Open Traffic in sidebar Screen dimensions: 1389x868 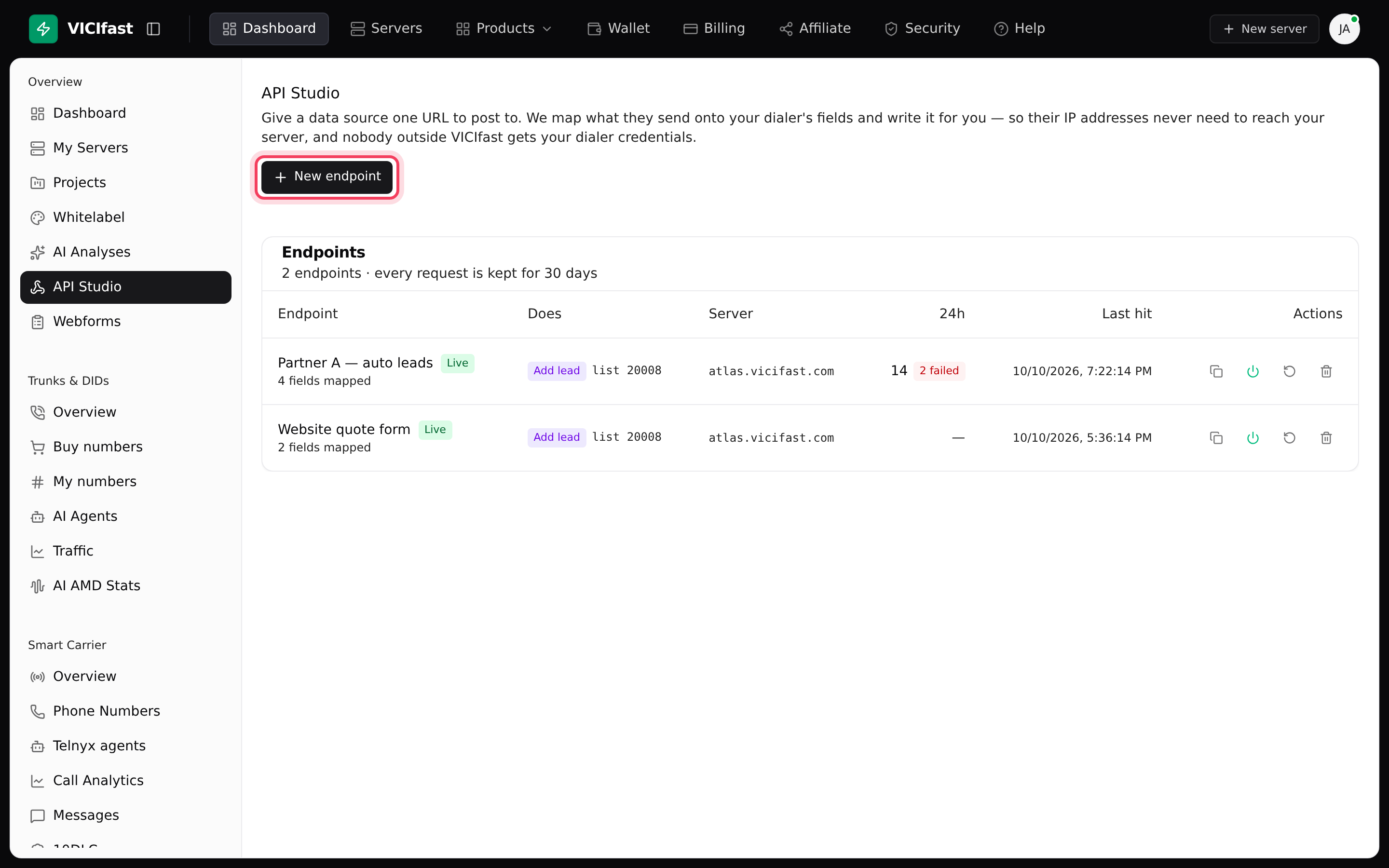point(126,551)
